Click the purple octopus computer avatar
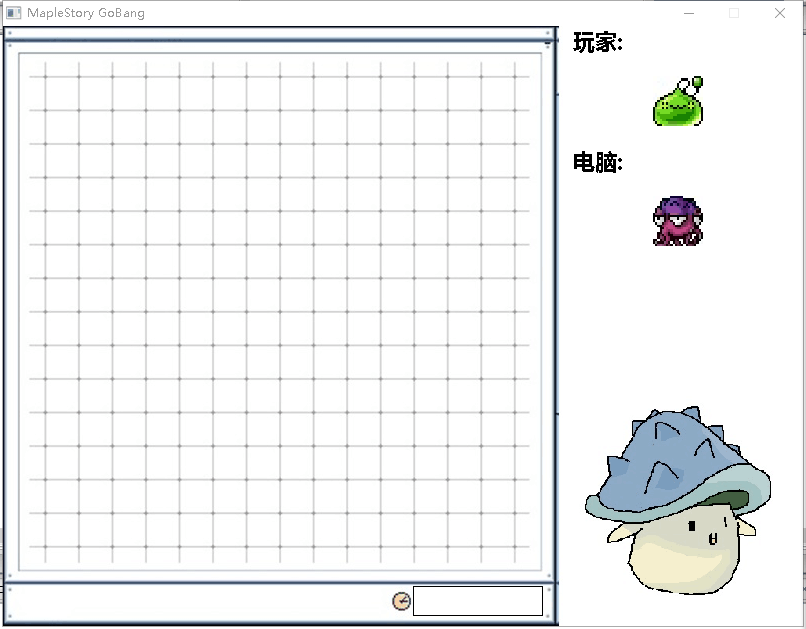 (678, 221)
